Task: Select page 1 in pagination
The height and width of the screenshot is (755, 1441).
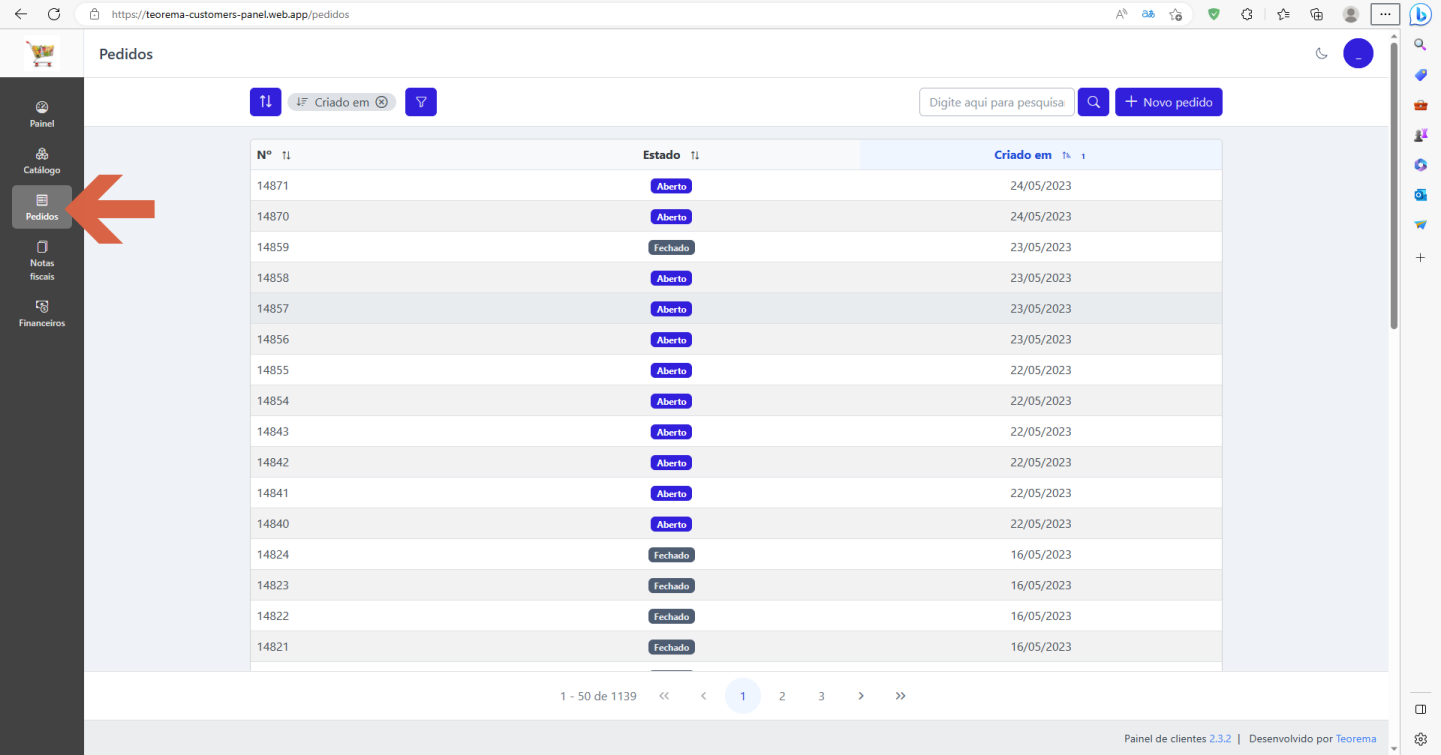Action: point(743,696)
